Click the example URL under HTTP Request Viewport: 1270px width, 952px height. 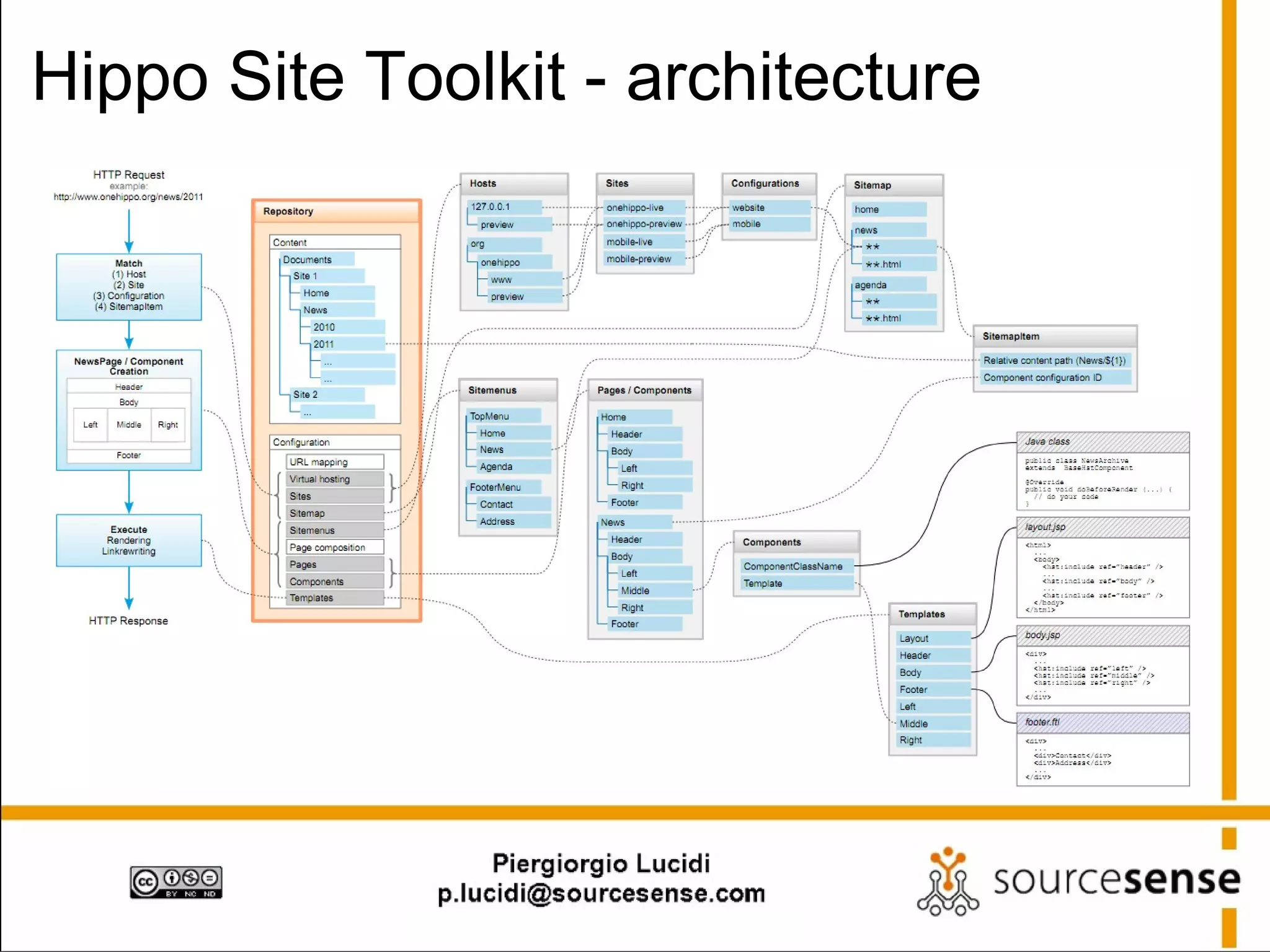coord(128,197)
